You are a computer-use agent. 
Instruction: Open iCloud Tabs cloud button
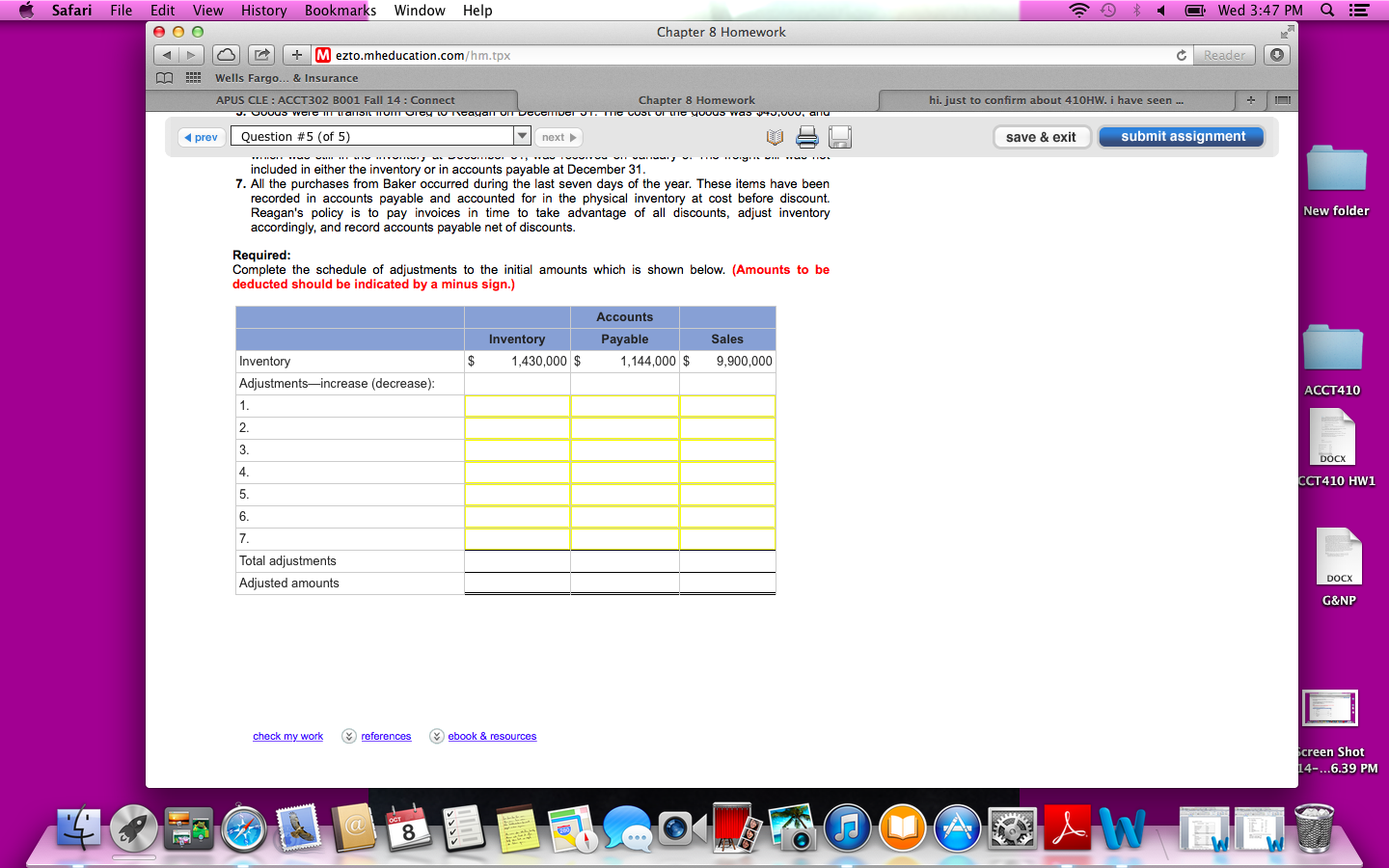226,55
